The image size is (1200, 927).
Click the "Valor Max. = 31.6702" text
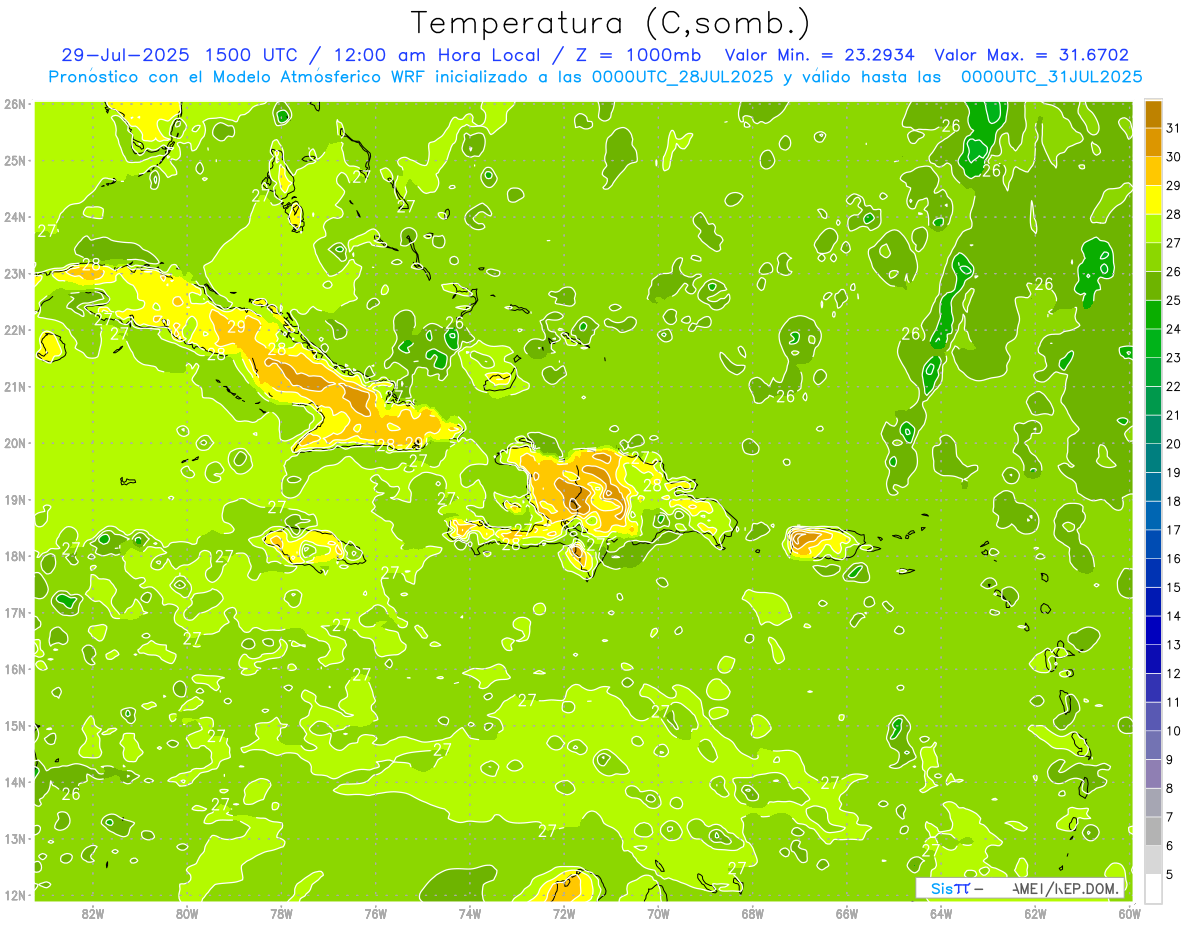pos(1031,55)
